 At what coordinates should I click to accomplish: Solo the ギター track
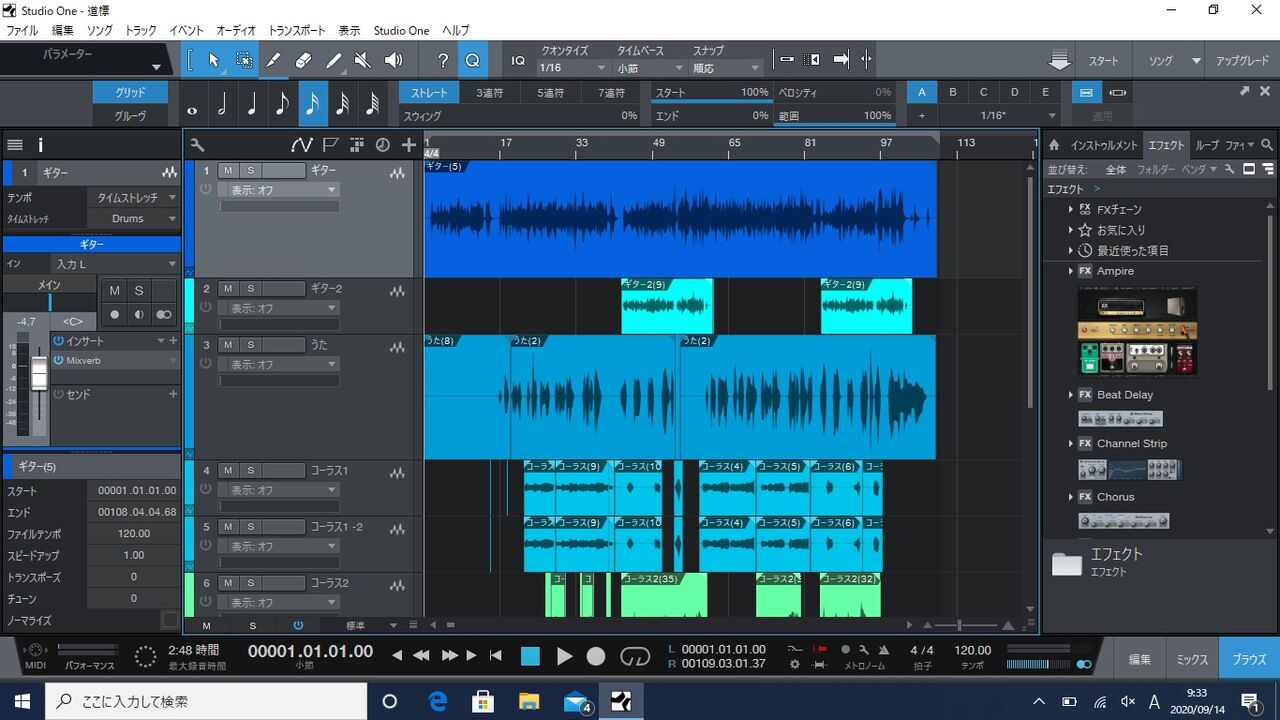[250, 171]
